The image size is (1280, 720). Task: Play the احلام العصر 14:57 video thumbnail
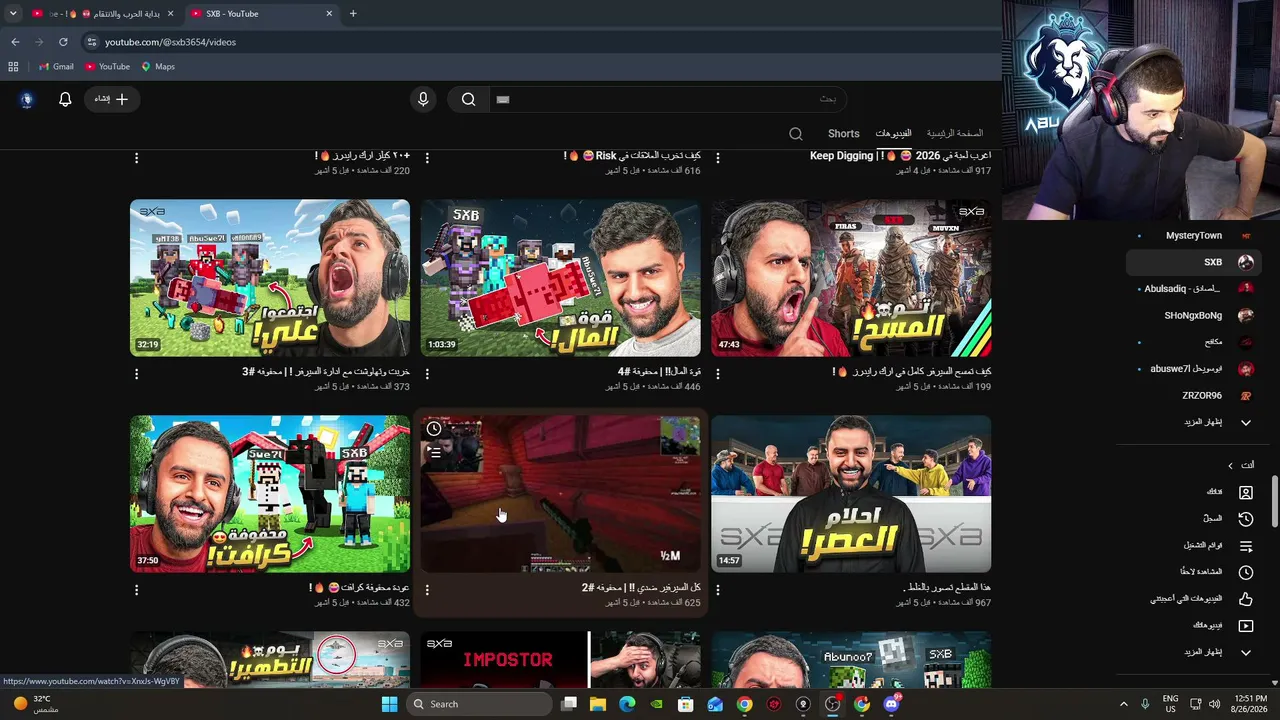coord(851,494)
